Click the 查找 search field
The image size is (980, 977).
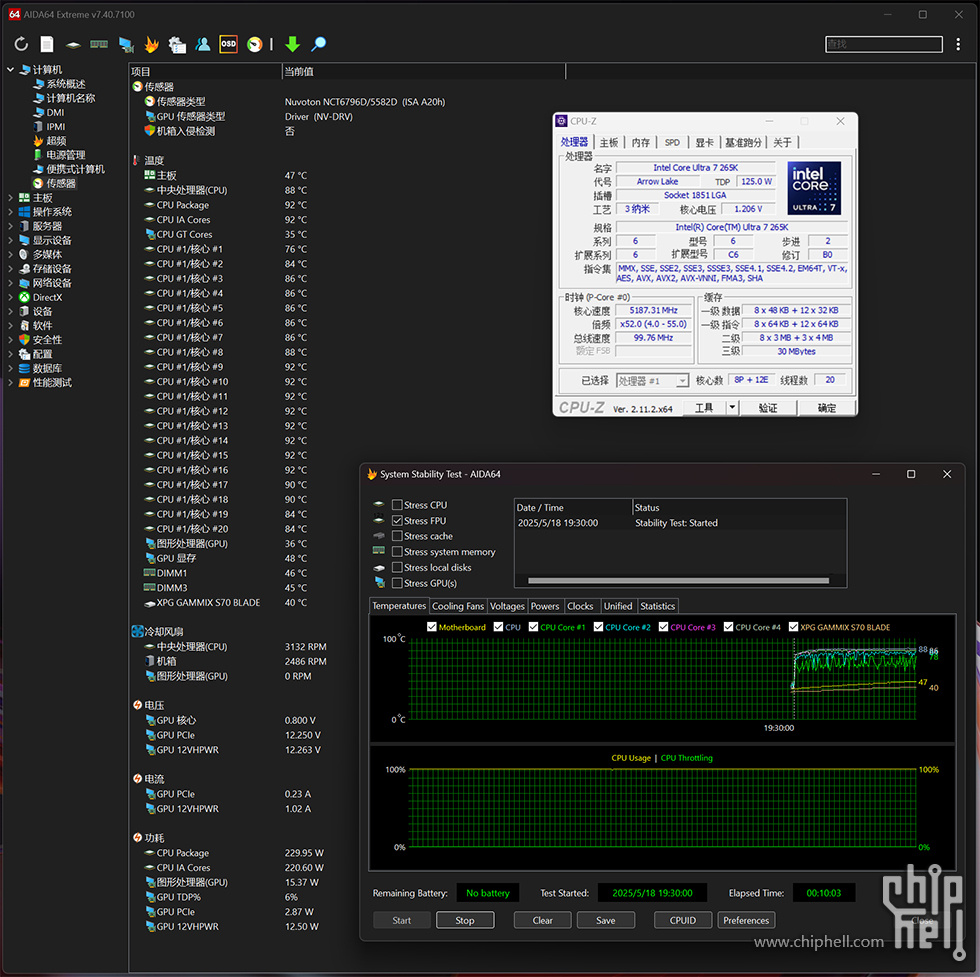click(884, 44)
